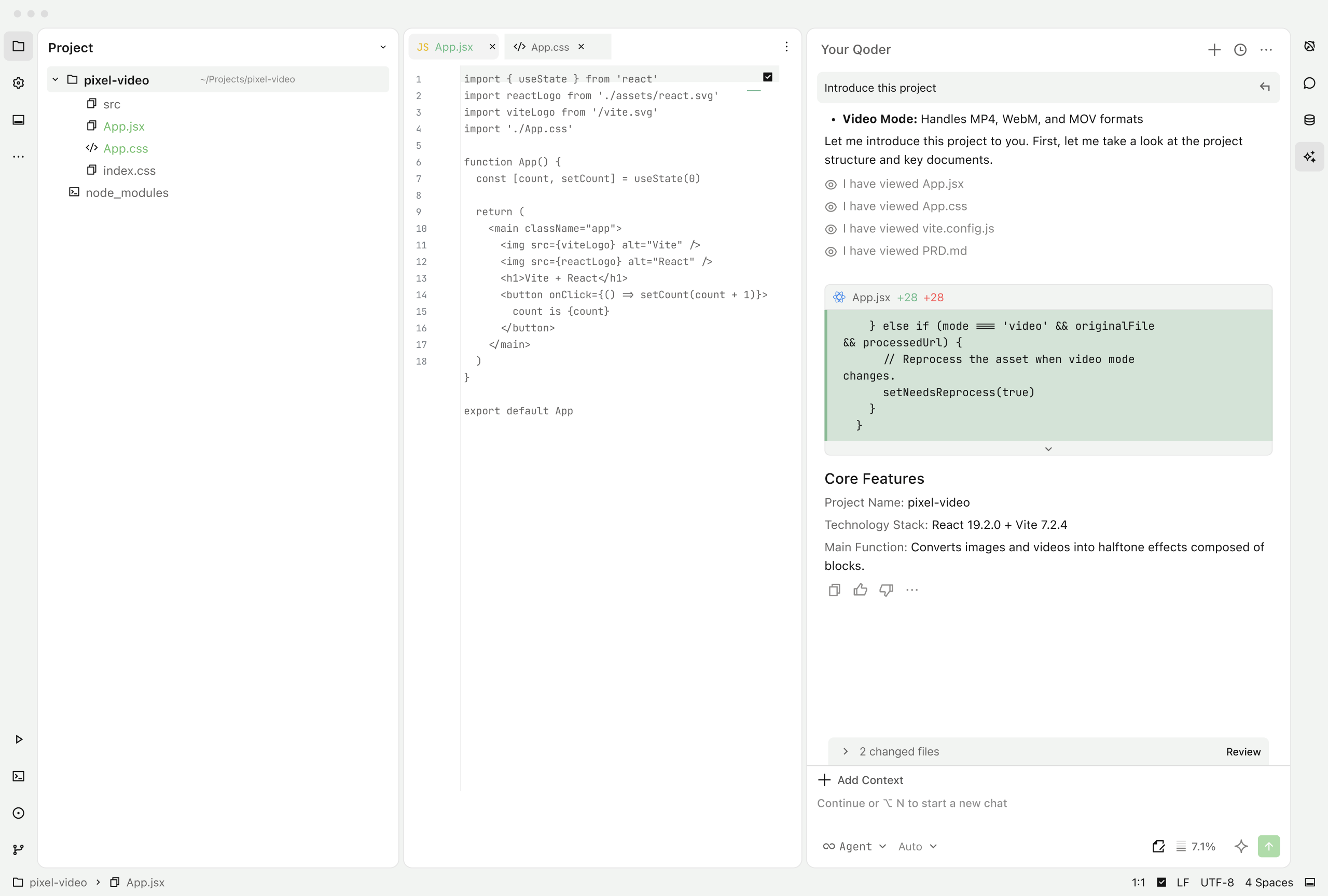1328x896 pixels.
Task: Click the 7.1% context usage indicator
Action: click(x=1196, y=846)
